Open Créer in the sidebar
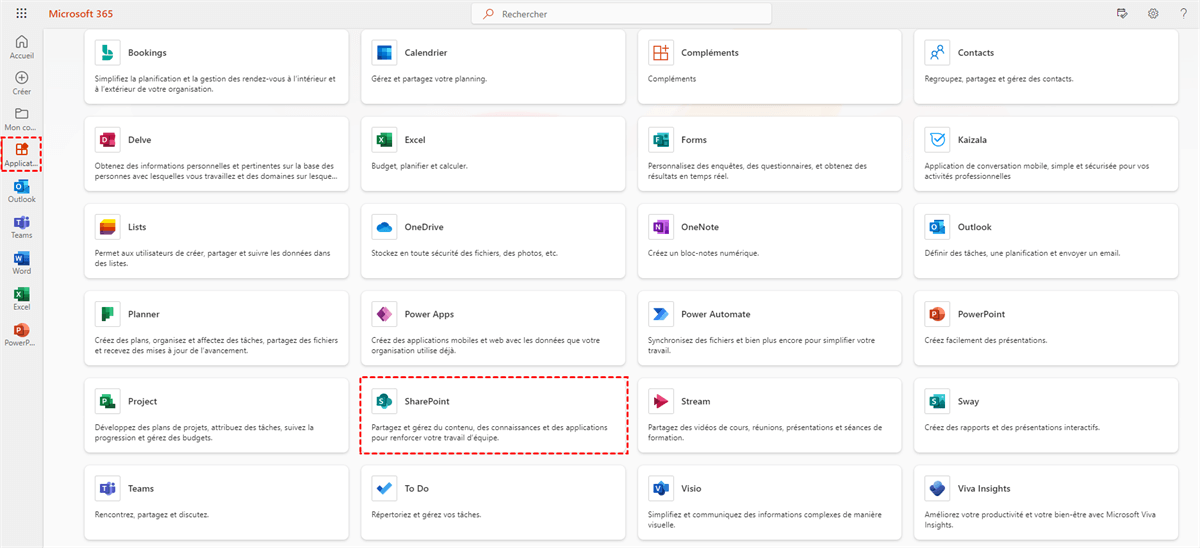Viewport: 1200px width, 548px height. (22, 83)
